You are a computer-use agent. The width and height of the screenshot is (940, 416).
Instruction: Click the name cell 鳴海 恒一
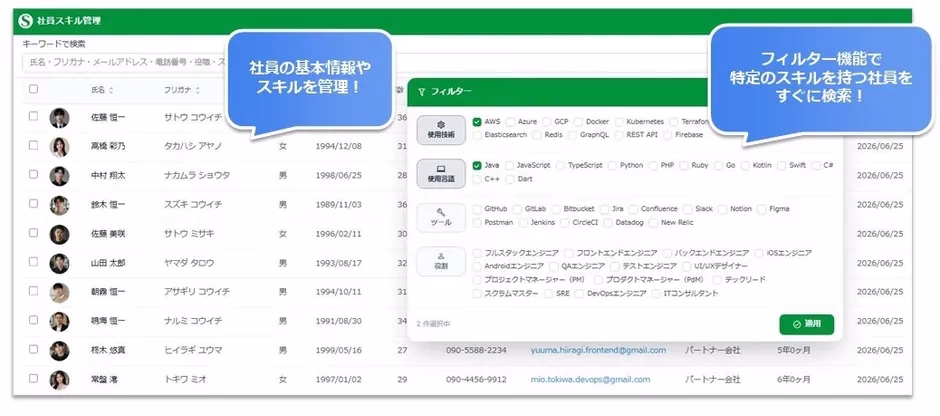point(108,321)
